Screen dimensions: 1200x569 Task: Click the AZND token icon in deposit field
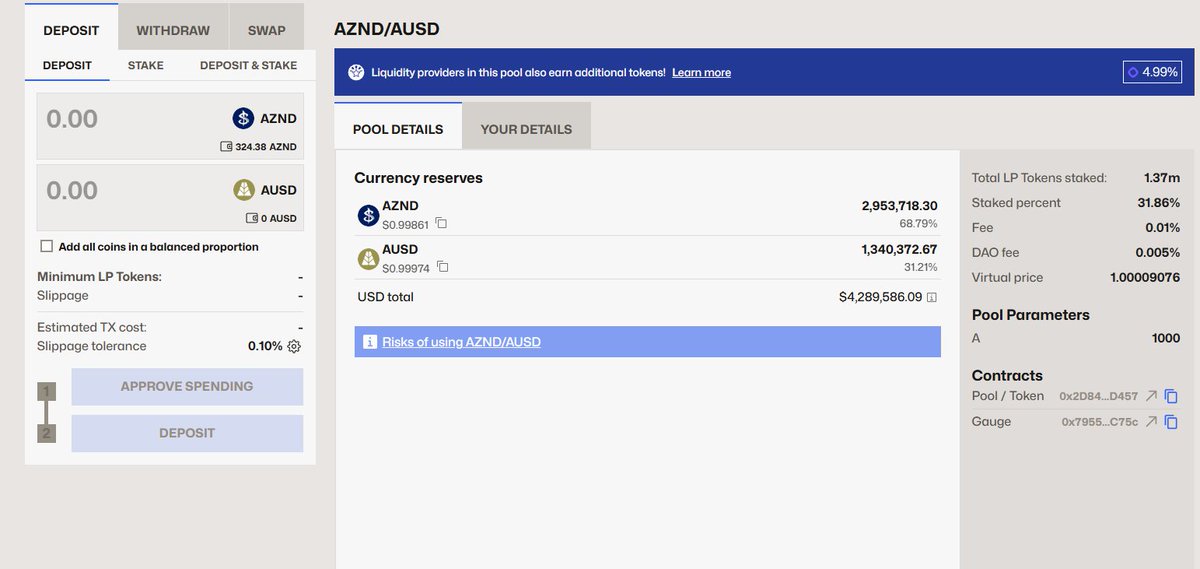(x=243, y=118)
